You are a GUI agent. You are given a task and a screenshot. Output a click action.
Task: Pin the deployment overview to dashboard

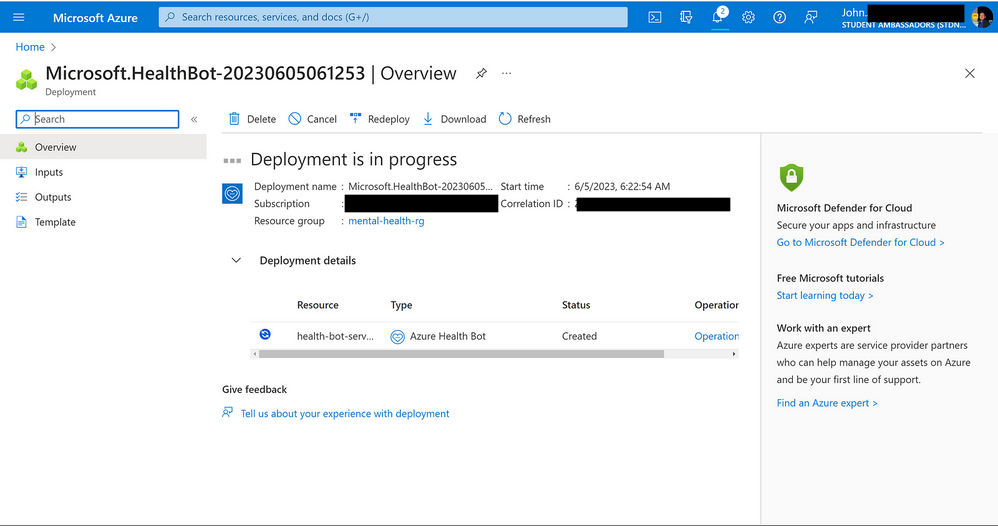pos(481,73)
